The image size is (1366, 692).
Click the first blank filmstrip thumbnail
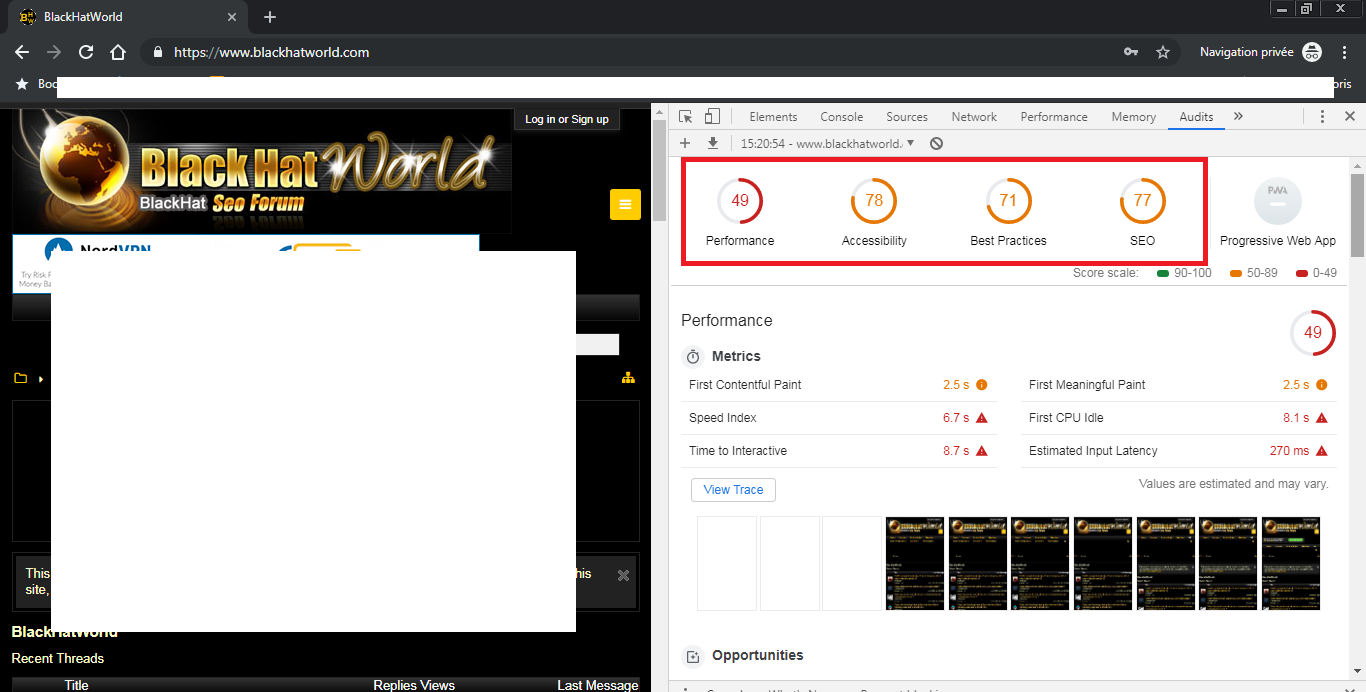pos(727,563)
